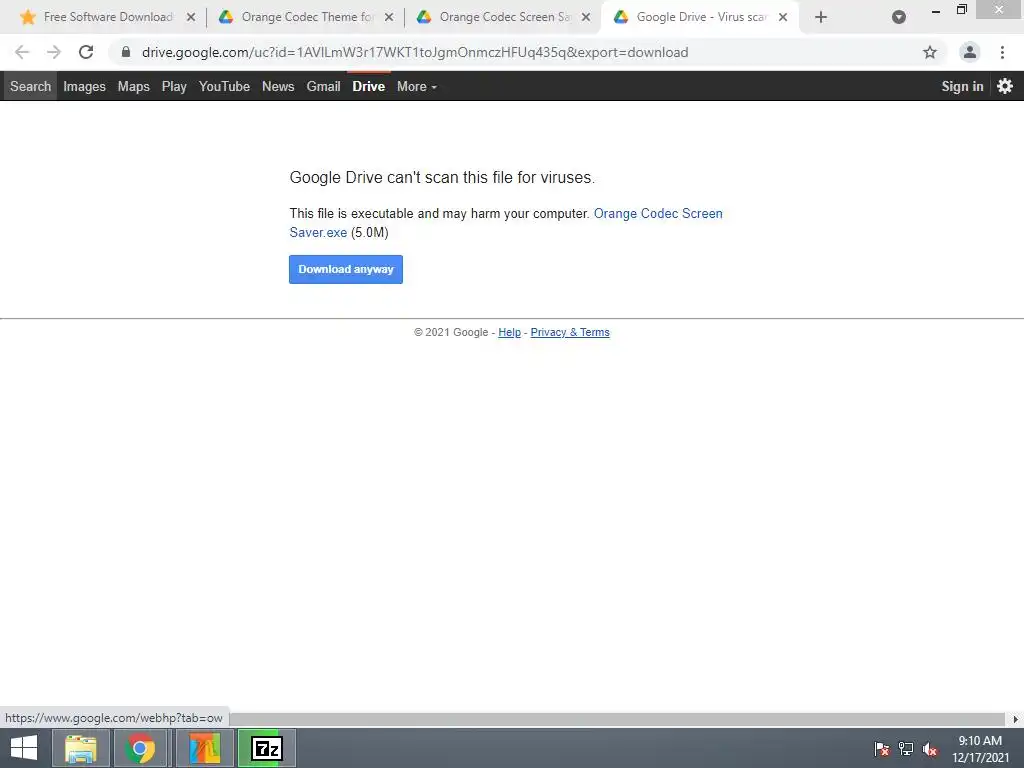Click the tab search dropdown circle icon
The height and width of the screenshot is (768, 1024).
click(x=899, y=17)
